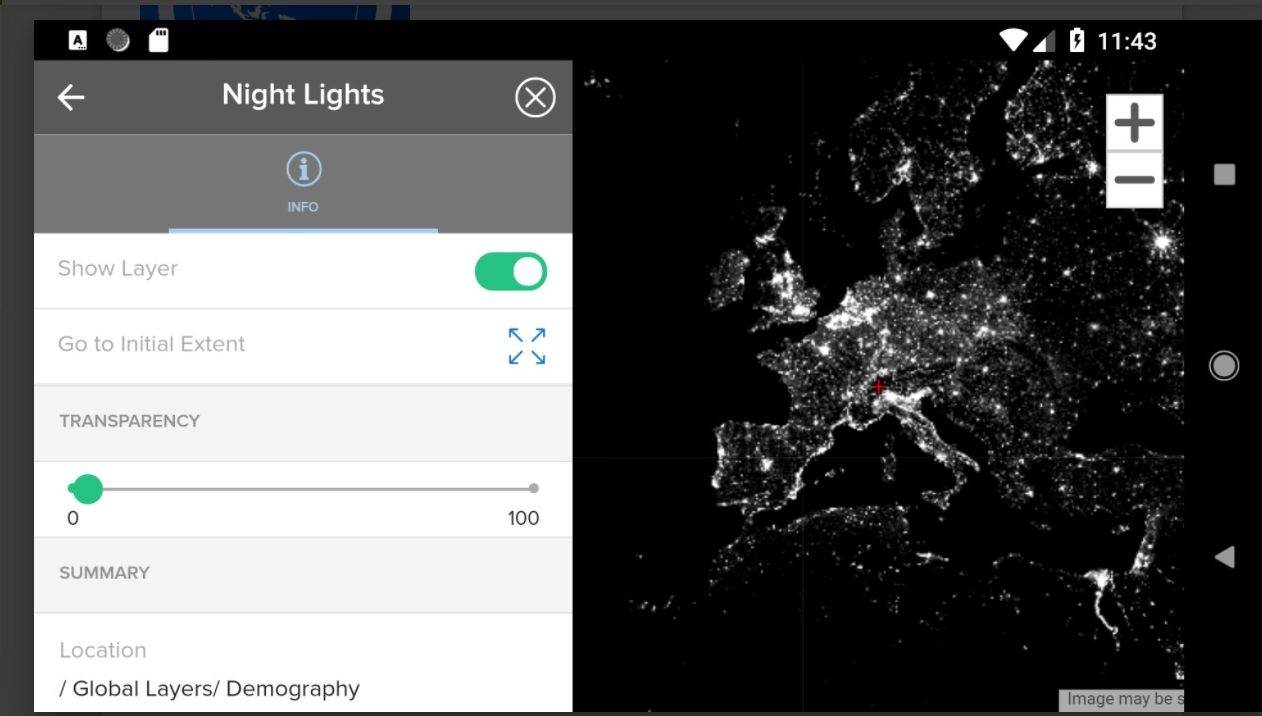This screenshot has height=716, width=1262.
Task: Turn off the Show Layer switch
Action: click(x=511, y=271)
